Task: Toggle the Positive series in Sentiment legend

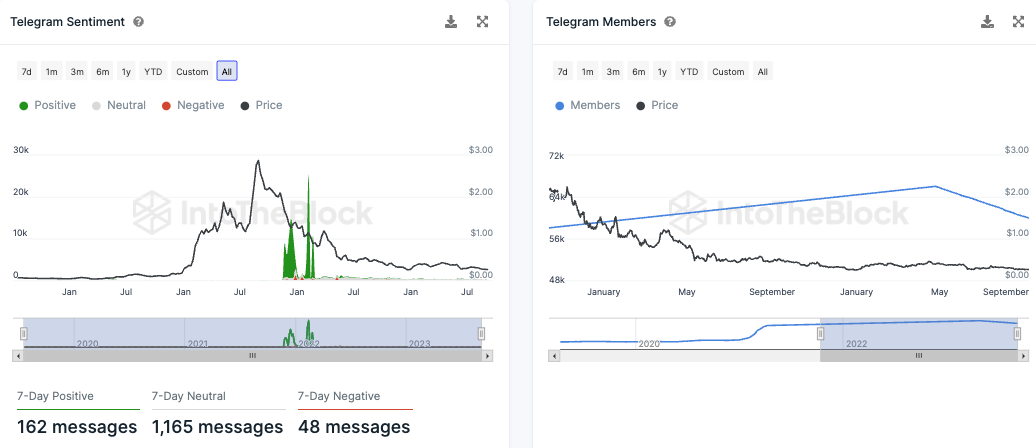Action: tap(48, 105)
